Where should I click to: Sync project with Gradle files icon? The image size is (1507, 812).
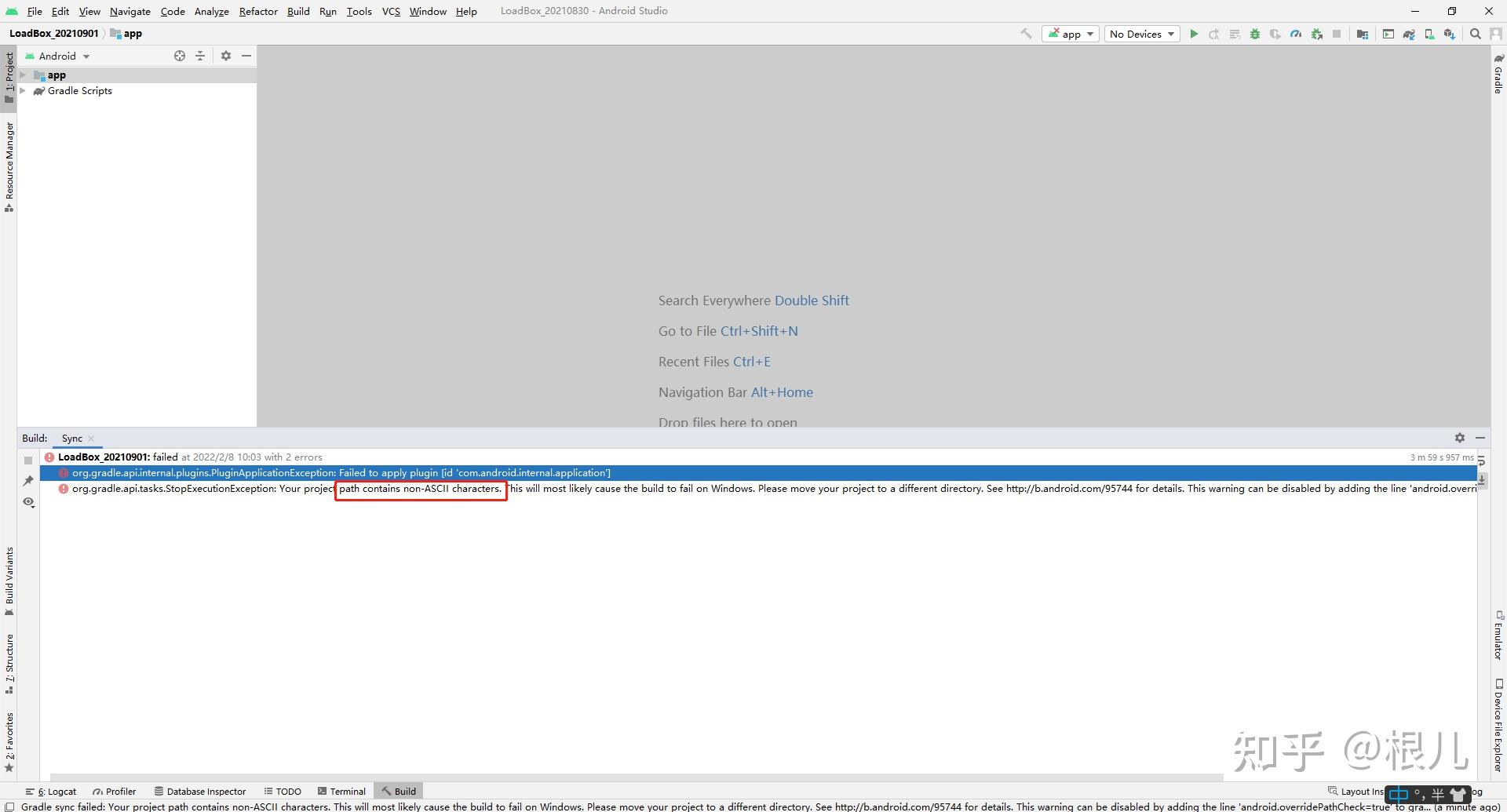pyautogui.click(x=1408, y=34)
